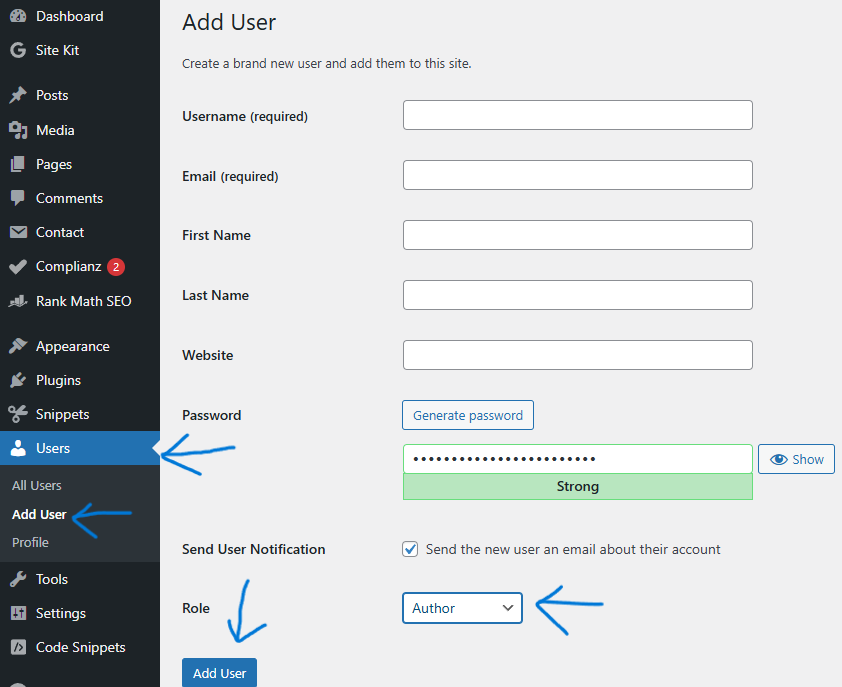Screen dimensions: 842x687
Task: Click the Media library icon
Action: point(17,130)
